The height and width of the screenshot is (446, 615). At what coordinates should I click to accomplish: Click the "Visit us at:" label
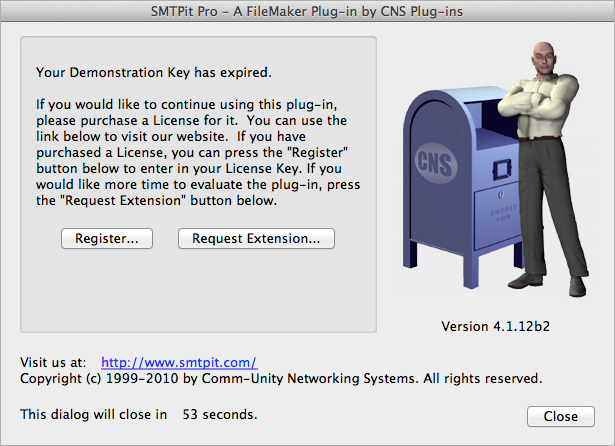(x=53, y=362)
